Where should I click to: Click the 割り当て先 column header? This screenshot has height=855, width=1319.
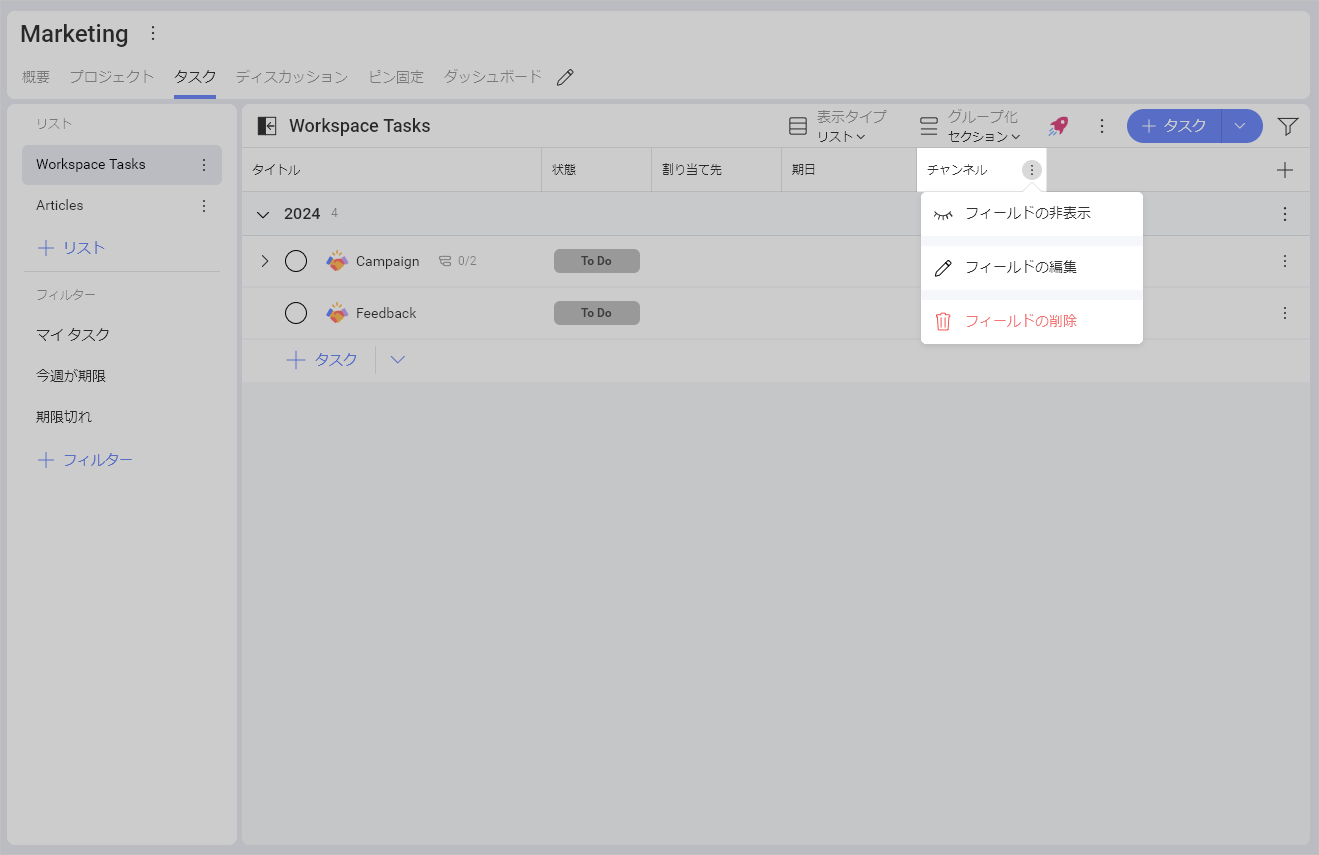(716, 170)
